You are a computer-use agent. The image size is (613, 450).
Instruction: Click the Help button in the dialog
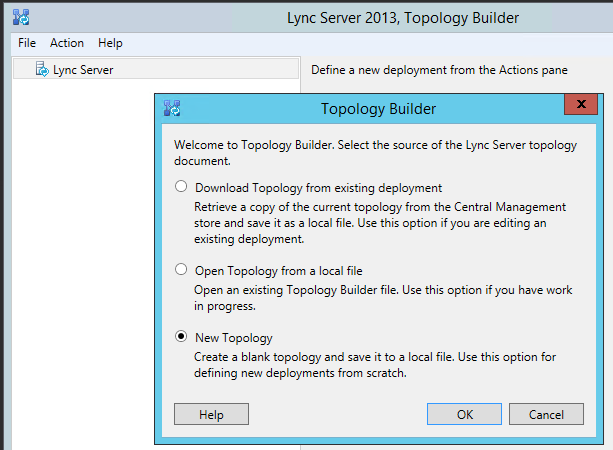point(211,414)
